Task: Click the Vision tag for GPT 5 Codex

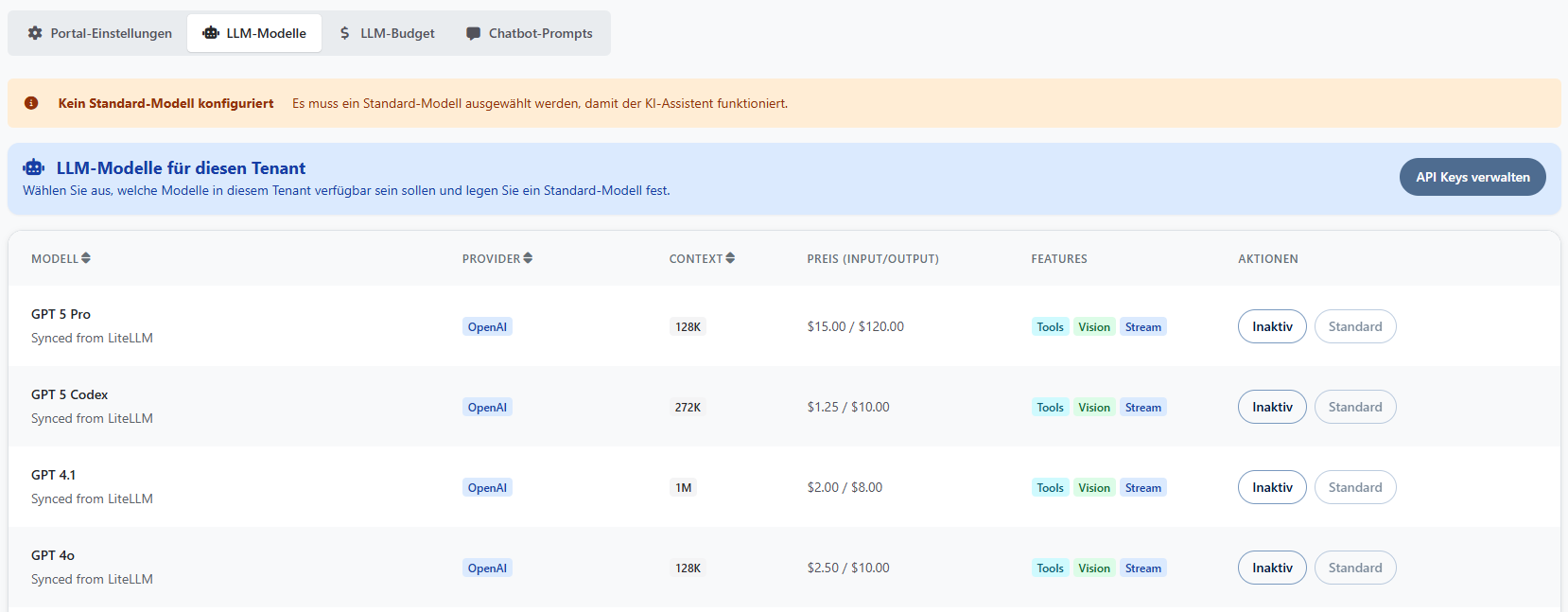Action: coord(1094,408)
